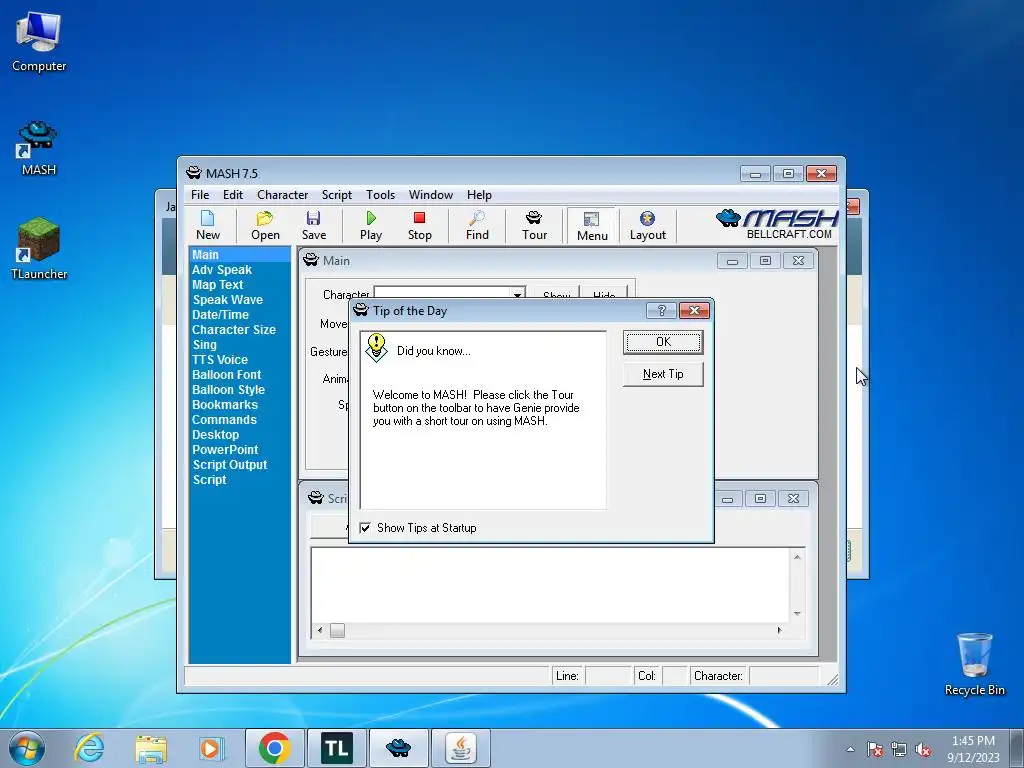The image size is (1024, 768).
Task: Launch Internet Explorer from the taskbar
Action: [89, 748]
